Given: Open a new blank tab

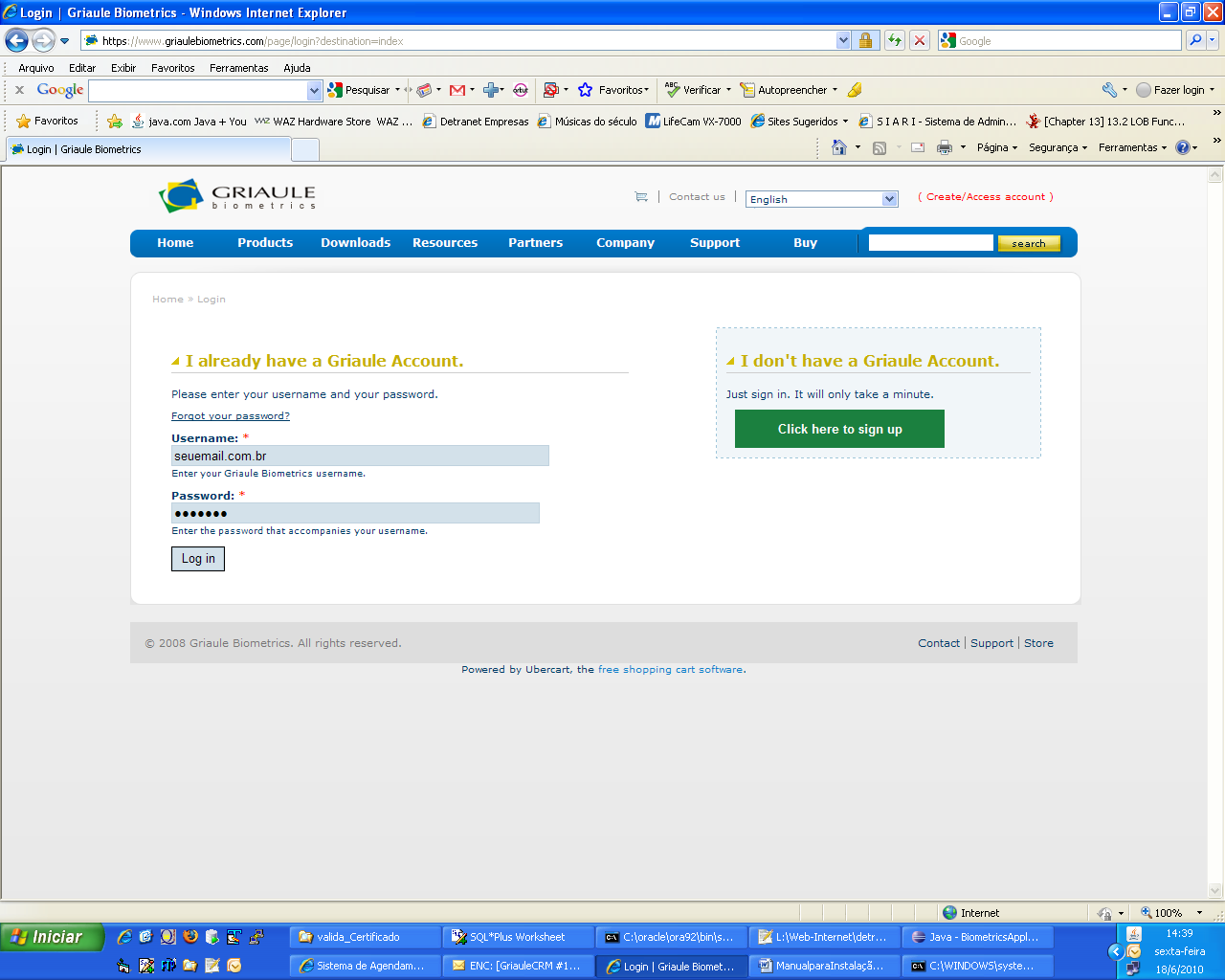Looking at the screenshot, I should [305, 150].
